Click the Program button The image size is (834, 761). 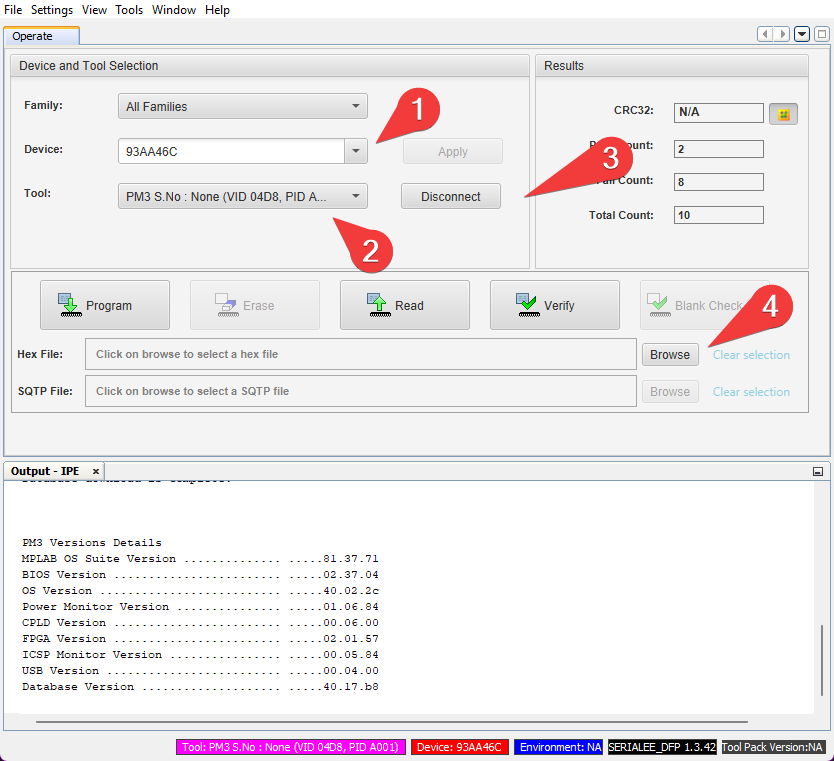105,305
